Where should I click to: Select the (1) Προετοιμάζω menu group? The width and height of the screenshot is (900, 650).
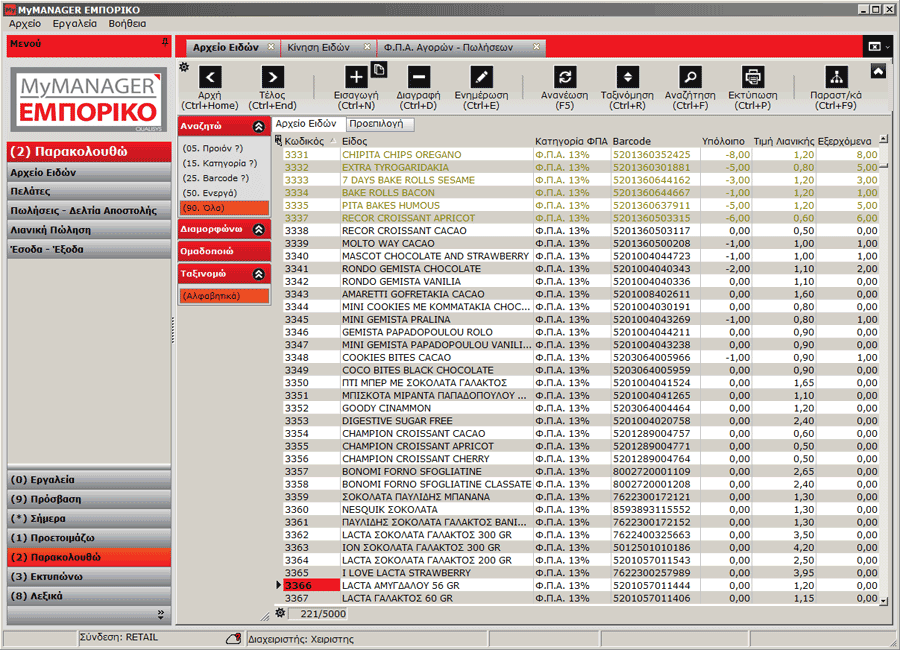tap(89, 538)
